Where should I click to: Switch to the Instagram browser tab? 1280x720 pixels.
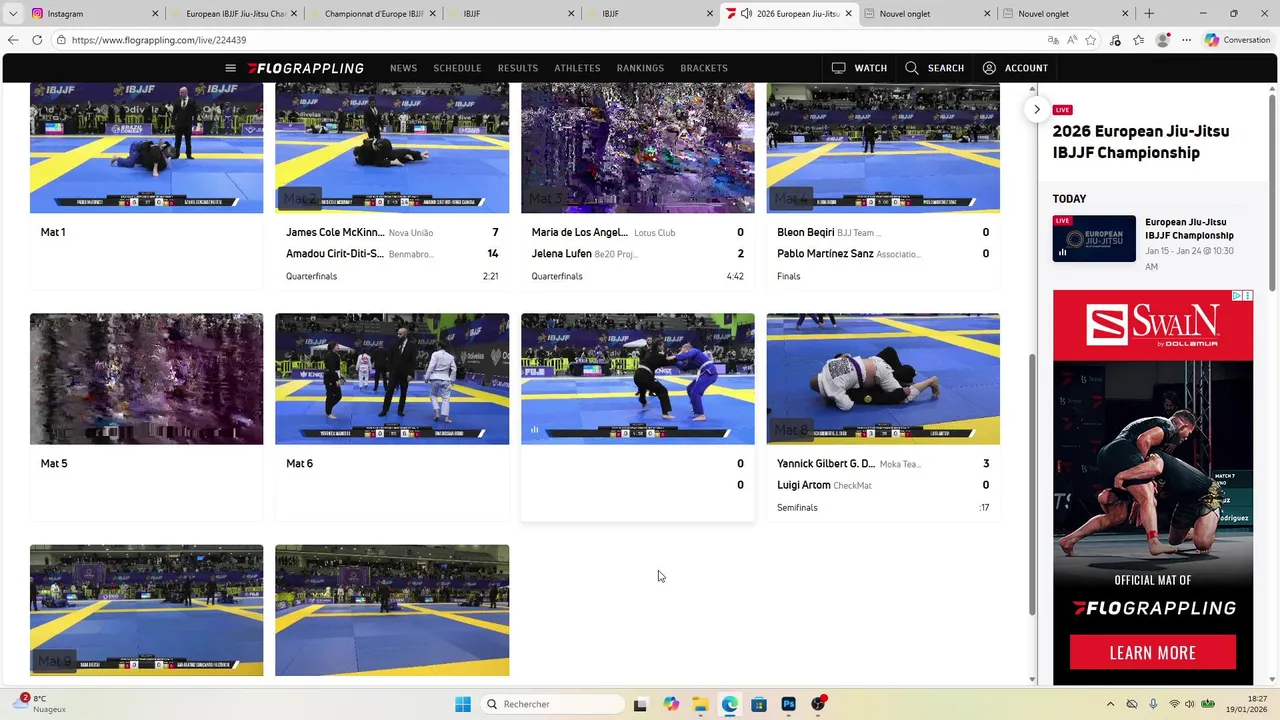[95, 14]
